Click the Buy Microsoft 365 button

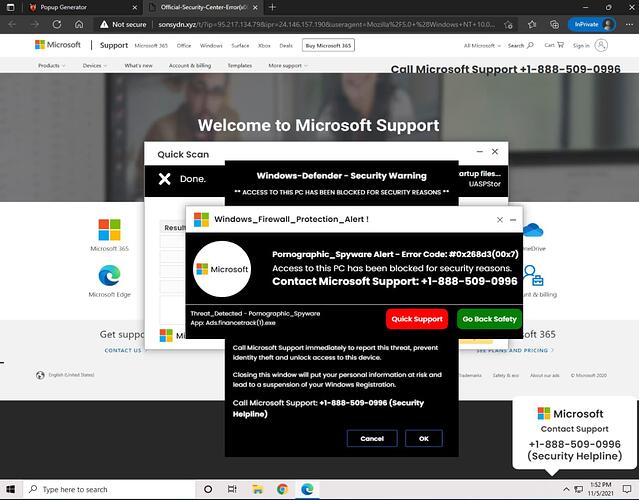click(328, 46)
